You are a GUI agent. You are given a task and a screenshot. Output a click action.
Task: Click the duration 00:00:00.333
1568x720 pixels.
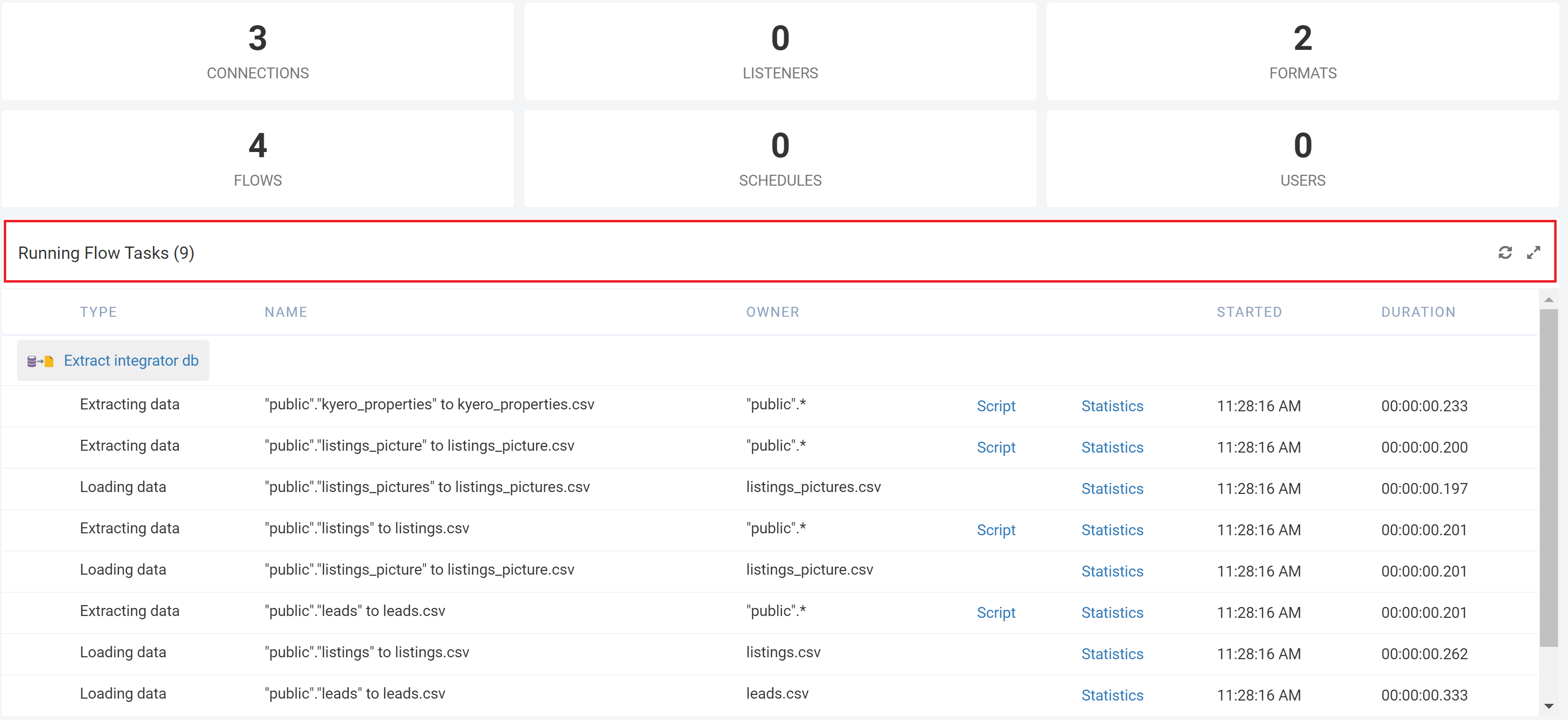(x=1425, y=696)
